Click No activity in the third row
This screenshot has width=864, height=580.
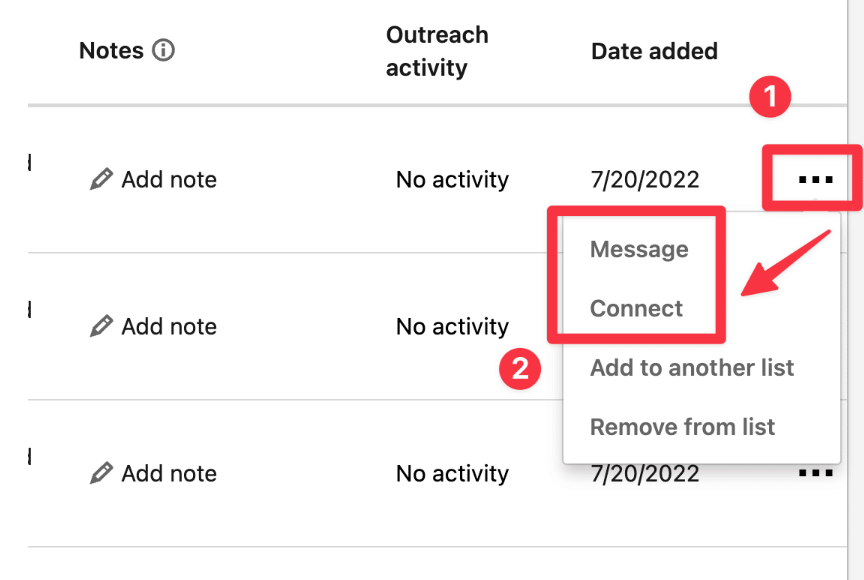pos(452,474)
